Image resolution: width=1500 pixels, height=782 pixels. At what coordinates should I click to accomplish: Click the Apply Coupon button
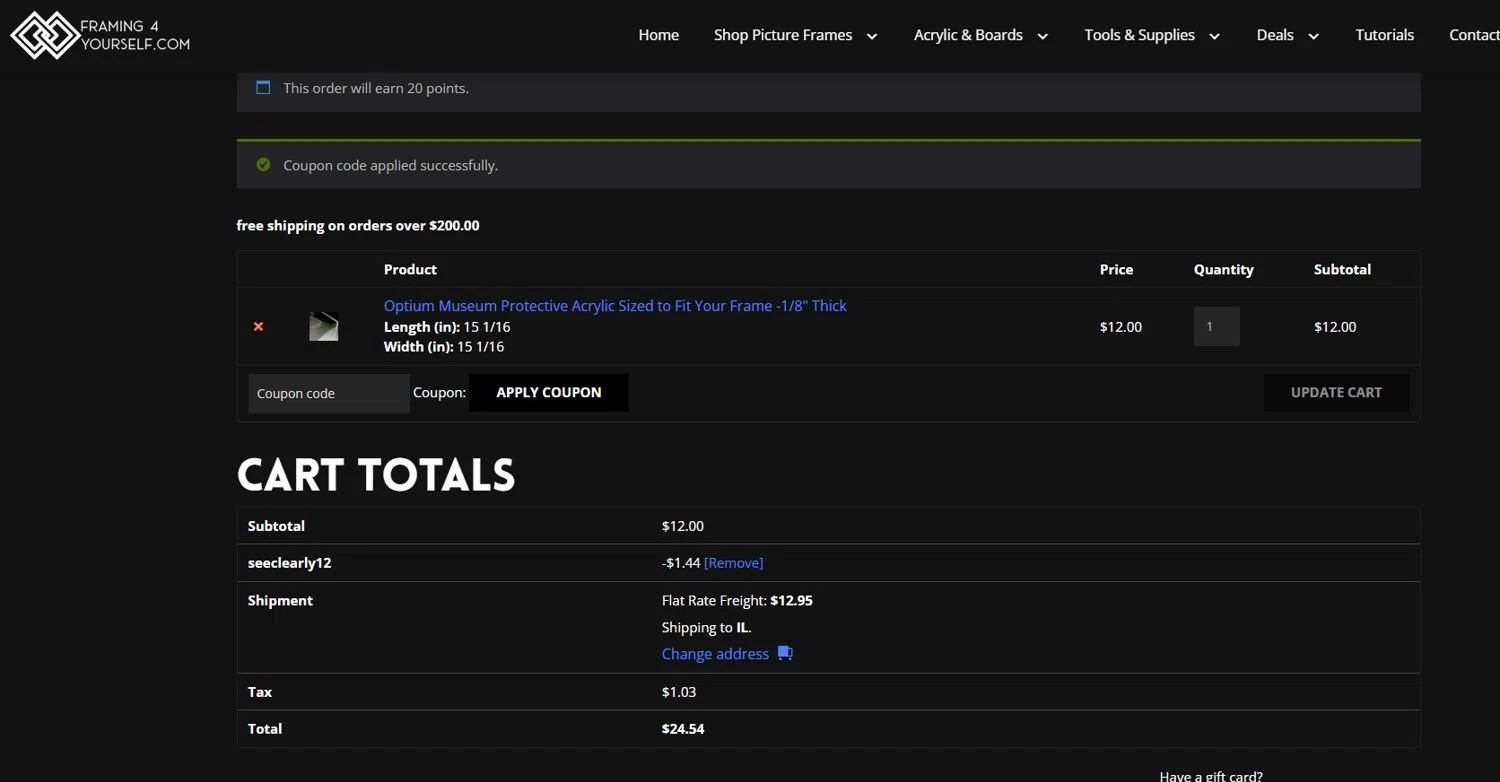click(549, 392)
